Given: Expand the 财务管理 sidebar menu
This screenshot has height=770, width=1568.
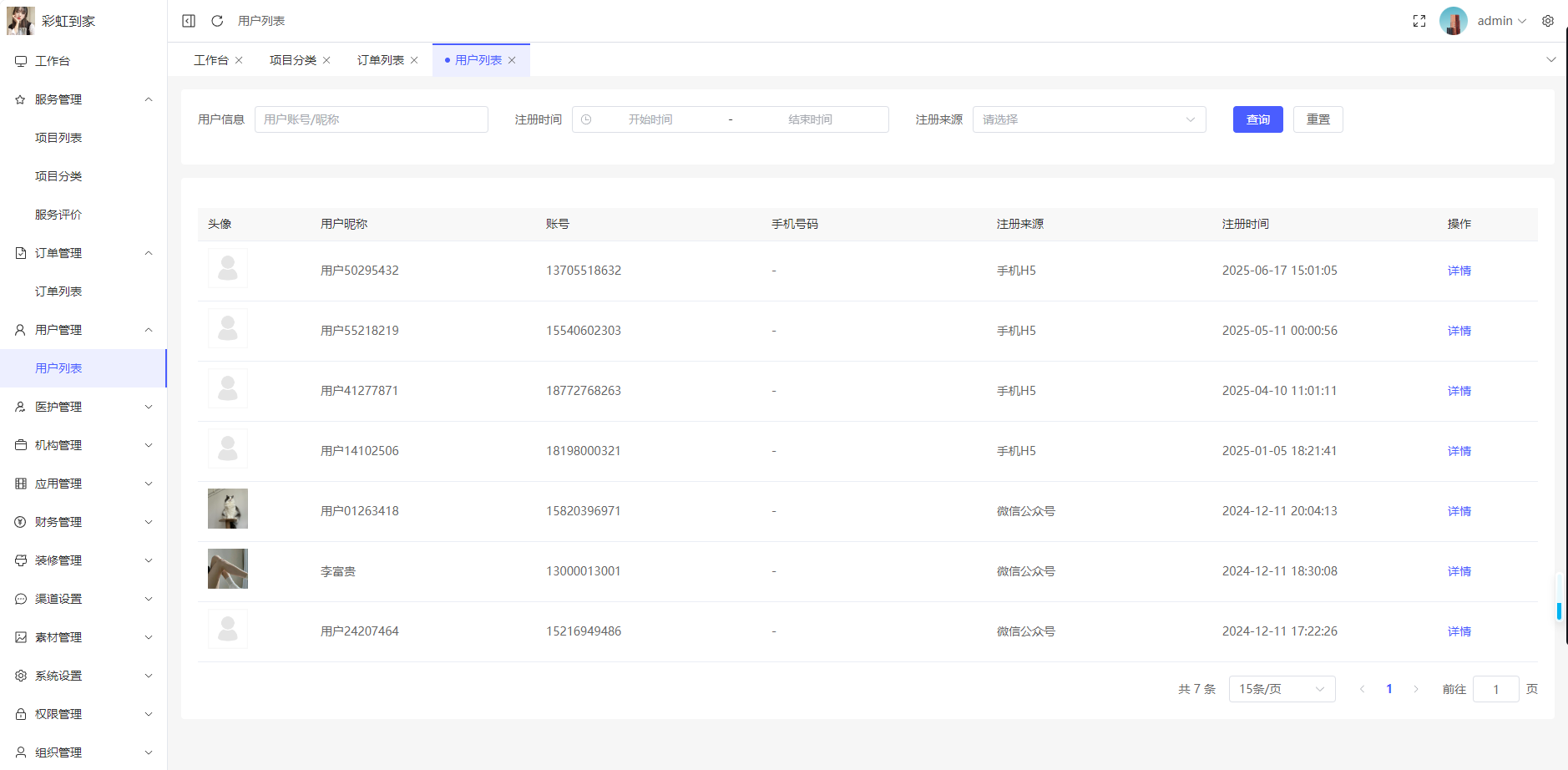Looking at the screenshot, I should (x=83, y=522).
